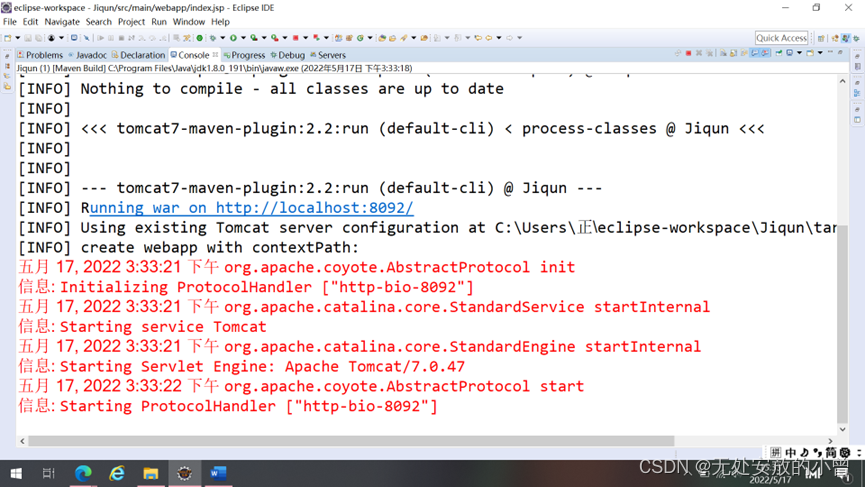865x487 pixels.
Task: Expand the Run launch dropdown arrow
Action: click(243, 38)
